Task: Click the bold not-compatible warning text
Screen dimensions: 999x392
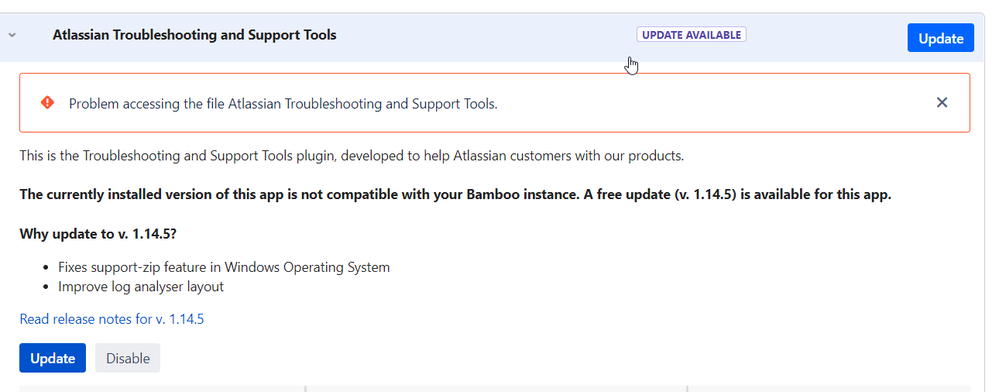Action: [x=456, y=194]
